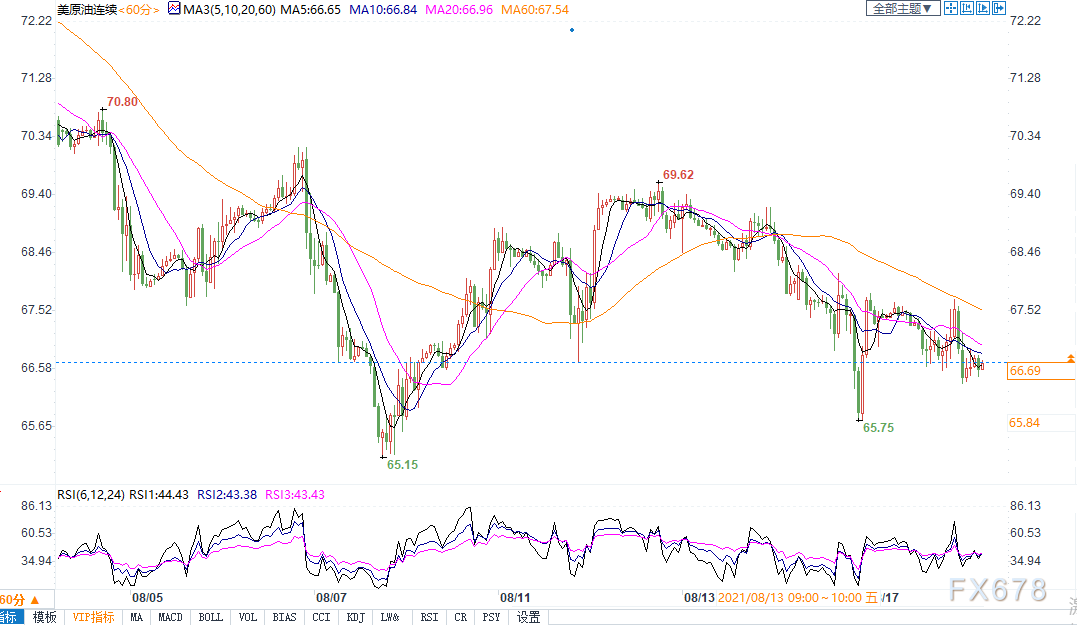
Task: Click the MA5:66.65 value
Action: pyautogui.click(x=310, y=10)
